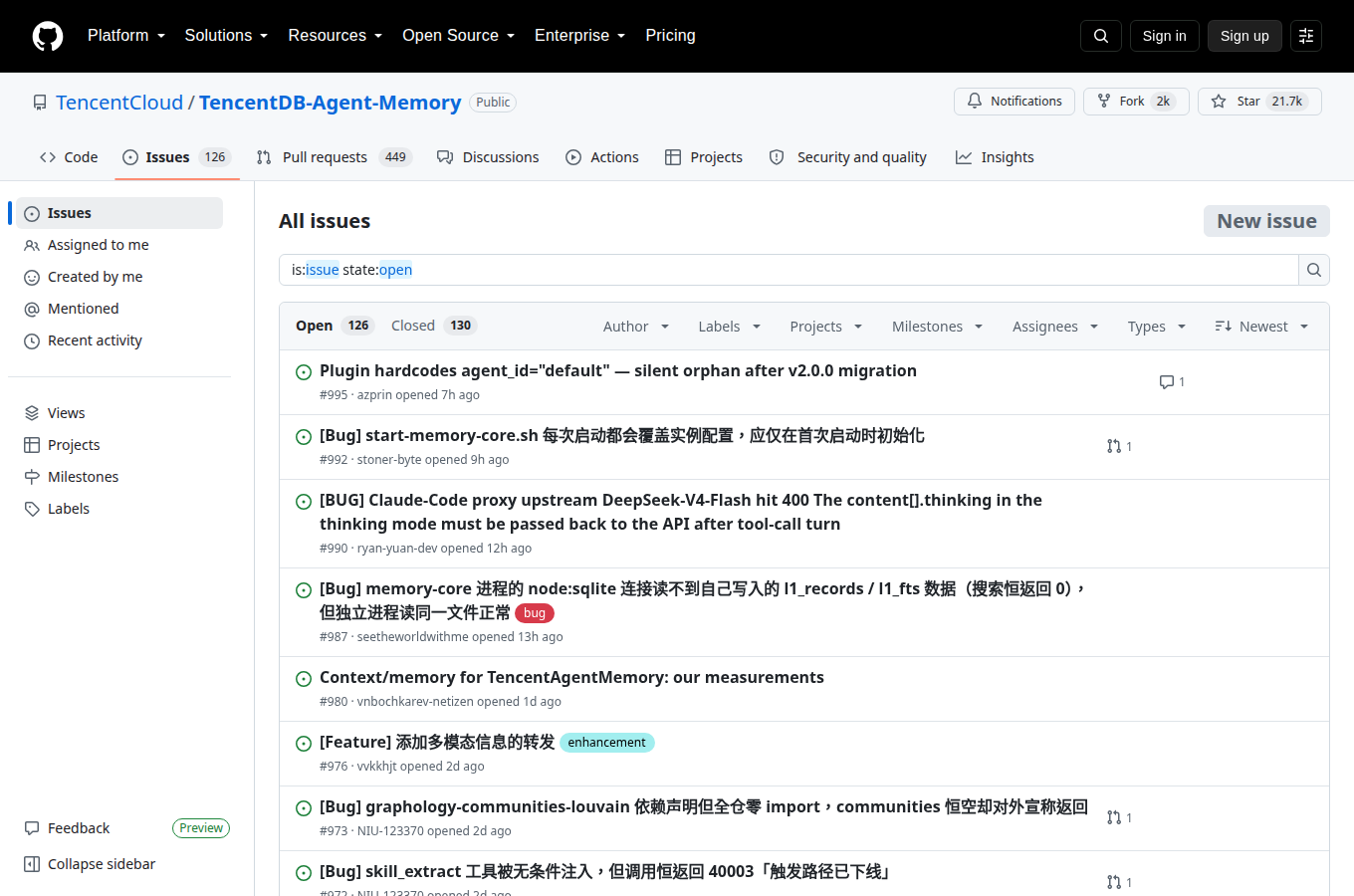The image size is (1354, 896).
Task: Open issue 'Plugin hardcodes agent_id="default"'
Action: click(x=618, y=370)
